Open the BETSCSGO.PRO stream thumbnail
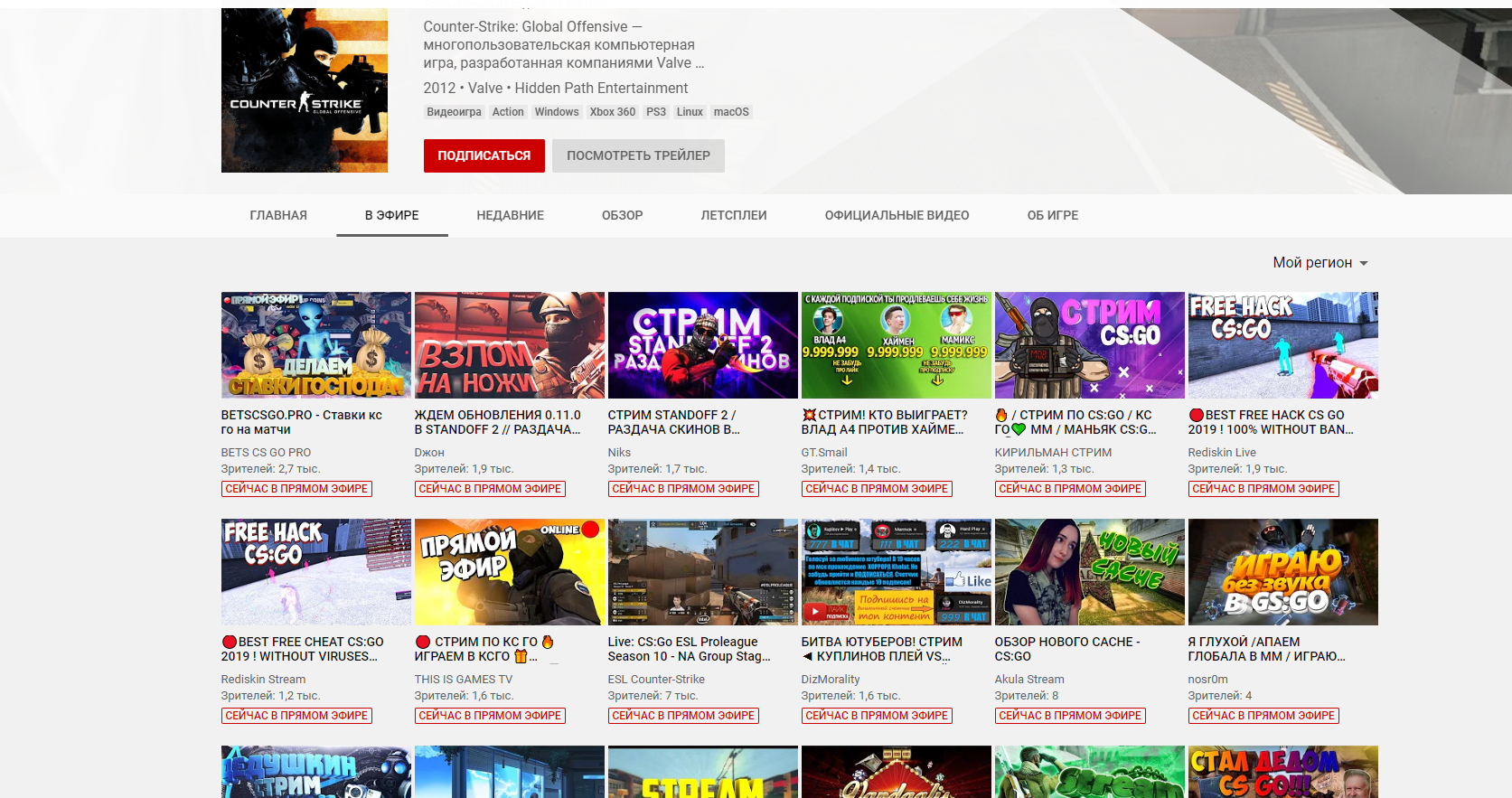Viewport: 1512px width, 798px height. point(315,345)
